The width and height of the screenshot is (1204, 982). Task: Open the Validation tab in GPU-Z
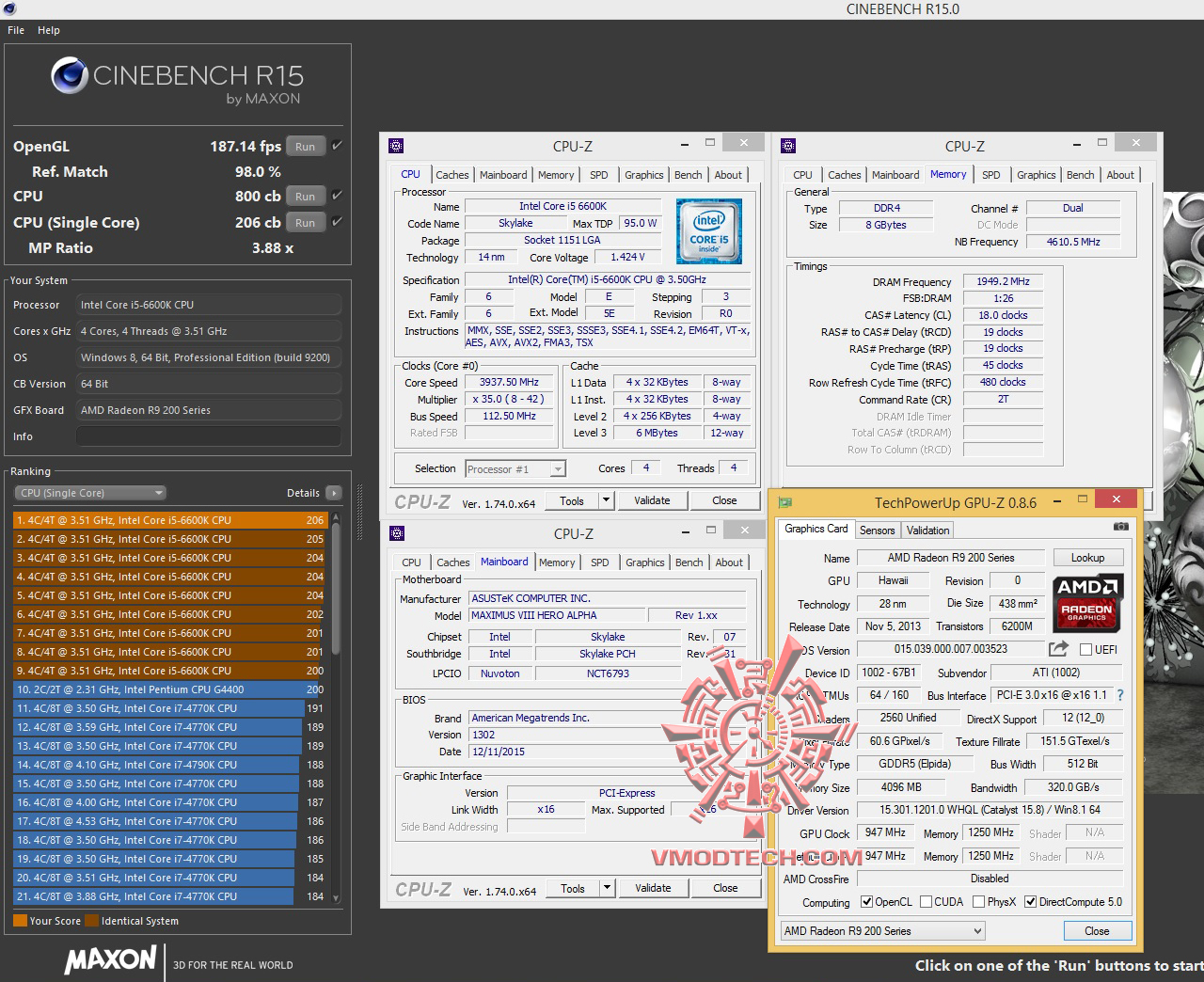pyautogui.click(x=928, y=531)
